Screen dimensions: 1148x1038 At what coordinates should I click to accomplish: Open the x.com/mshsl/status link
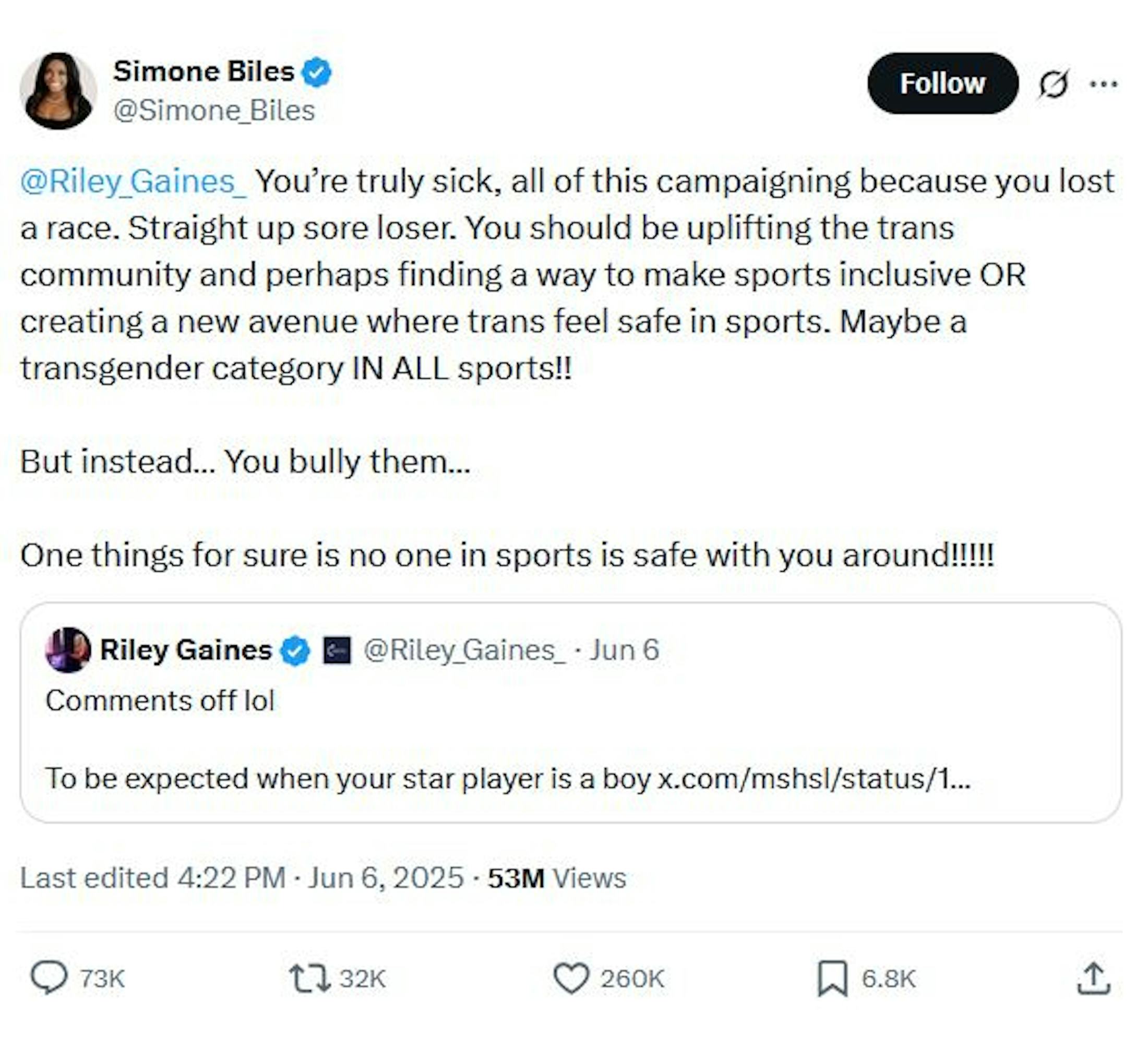coord(813,778)
